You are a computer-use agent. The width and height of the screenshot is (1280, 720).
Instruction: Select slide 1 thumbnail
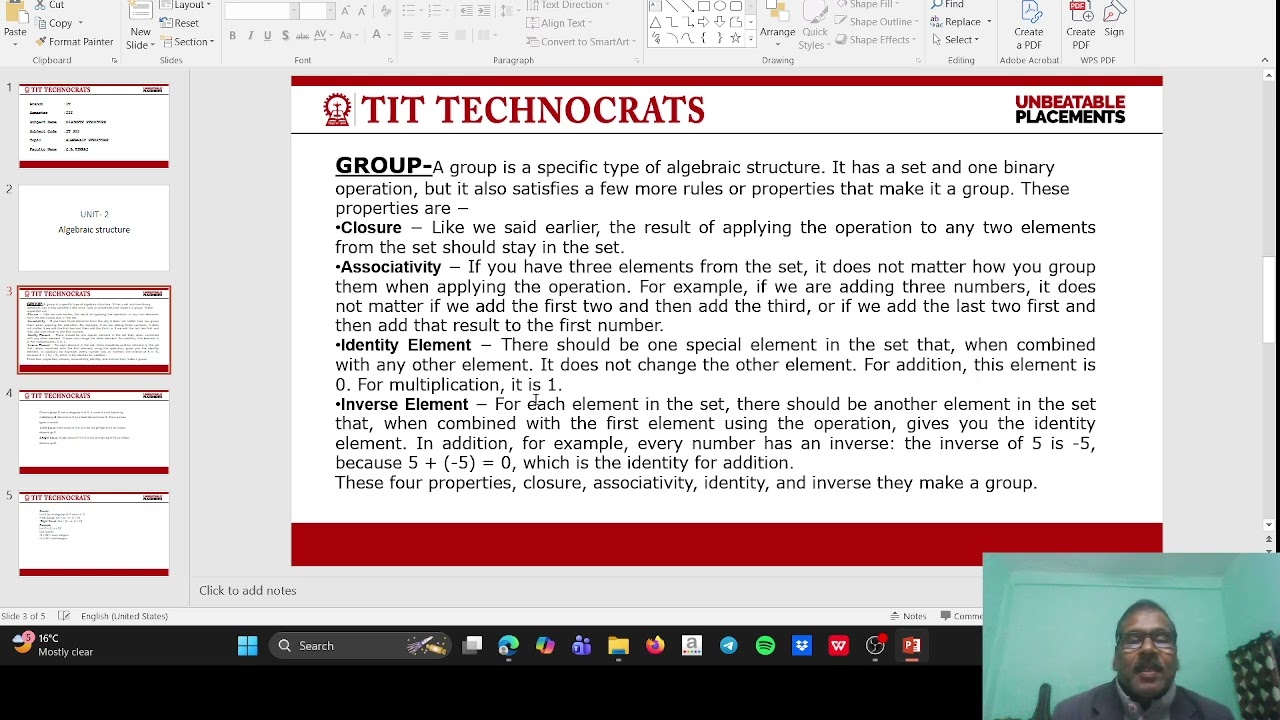pyautogui.click(x=94, y=126)
